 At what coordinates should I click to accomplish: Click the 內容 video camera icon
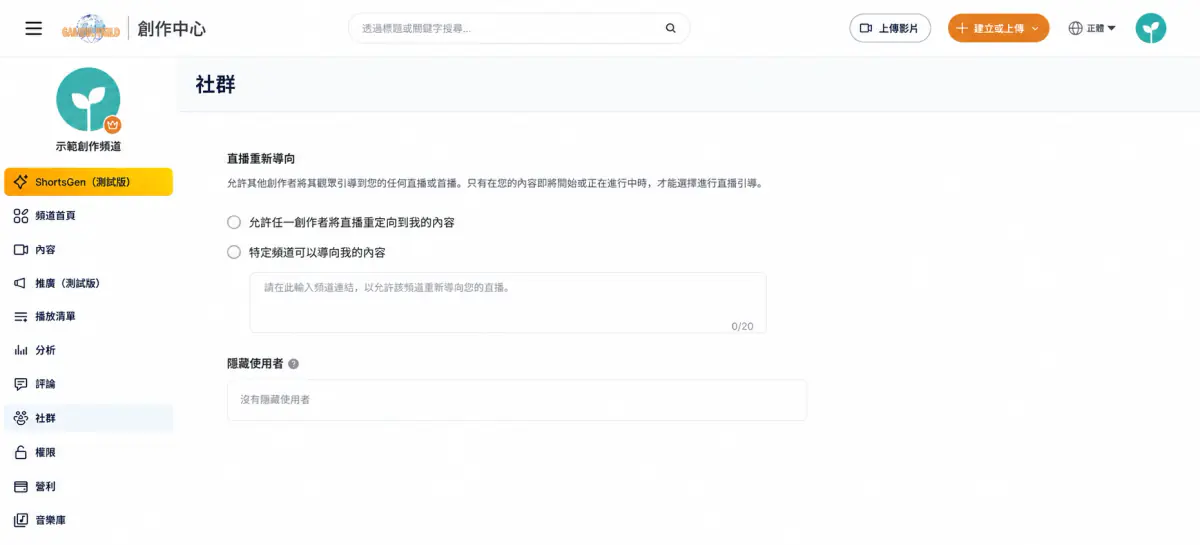pos(20,250)
